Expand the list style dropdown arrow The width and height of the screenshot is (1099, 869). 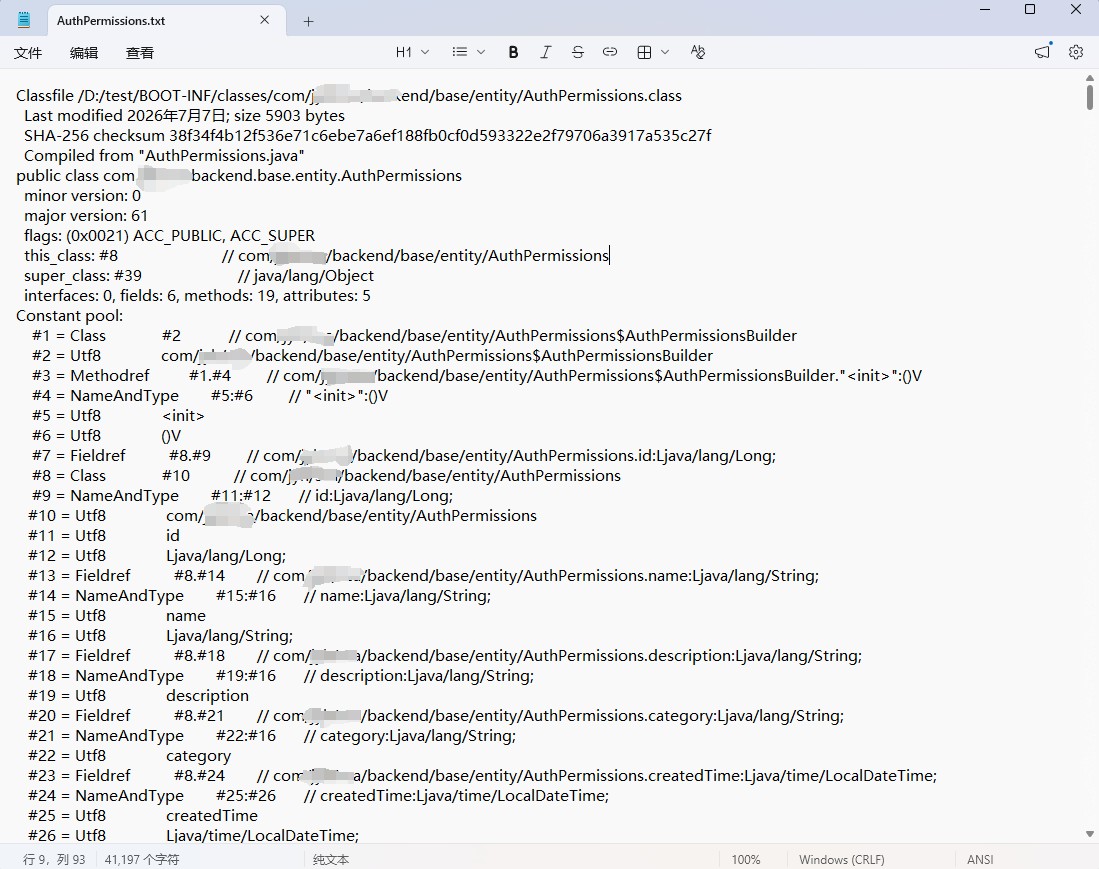[481, 52]
